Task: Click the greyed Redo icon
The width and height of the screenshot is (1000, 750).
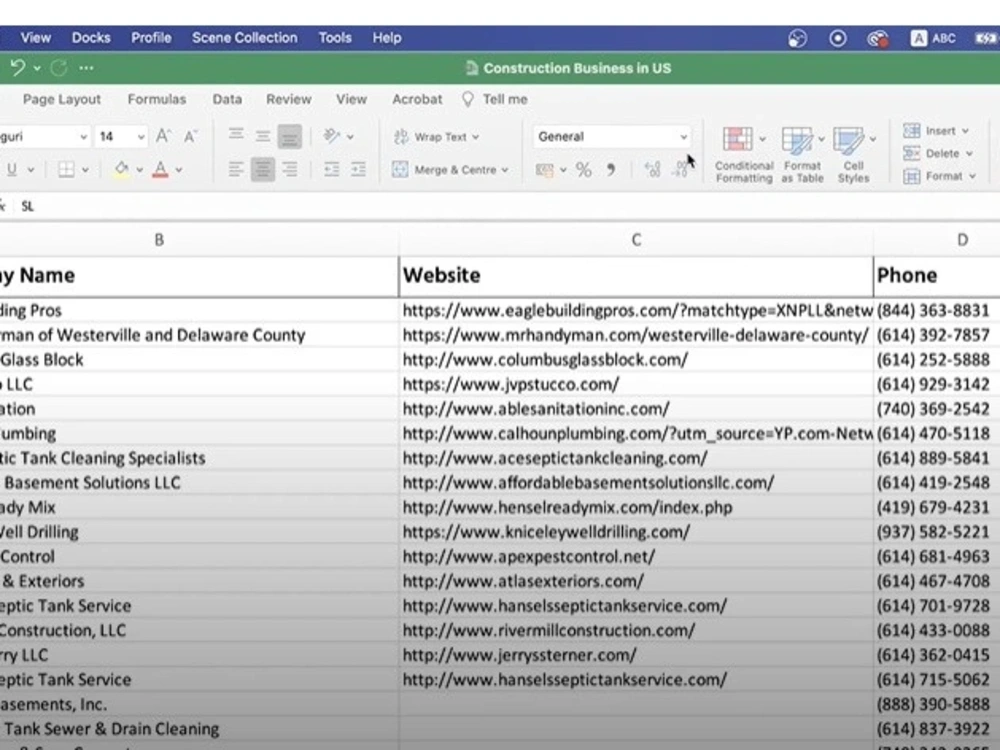Action: click(x=59, y=68)
